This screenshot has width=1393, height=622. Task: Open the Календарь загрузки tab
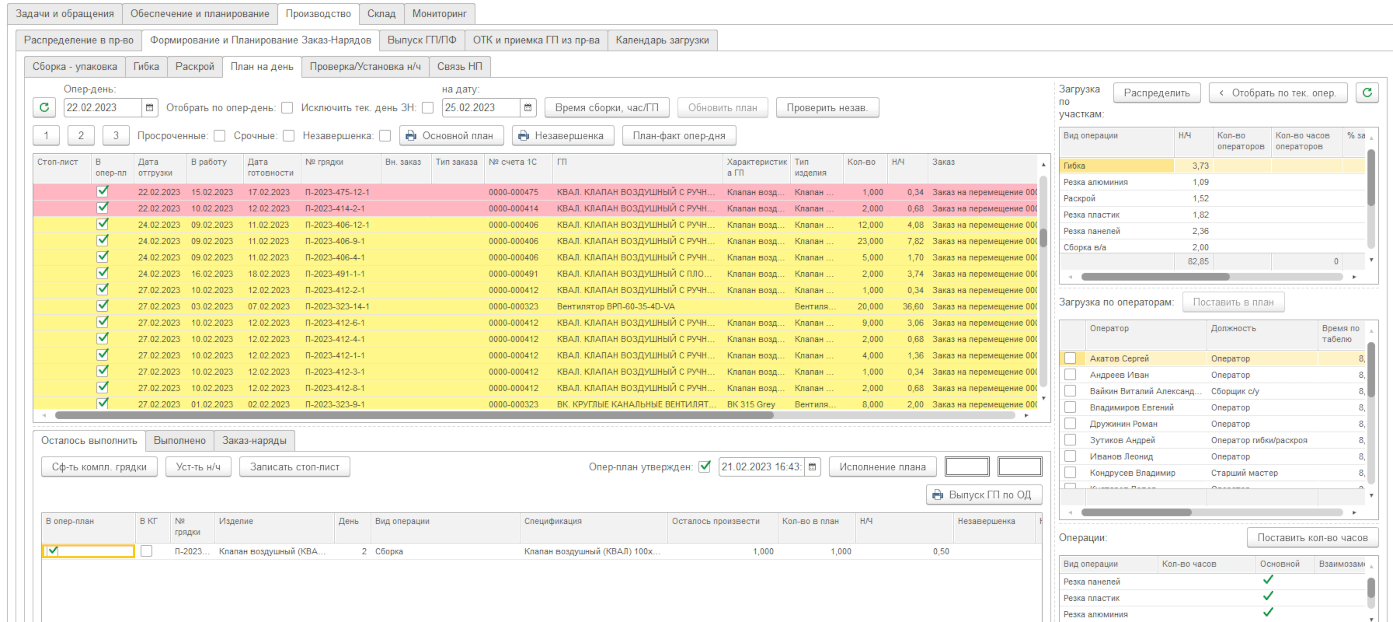[662, 40]
